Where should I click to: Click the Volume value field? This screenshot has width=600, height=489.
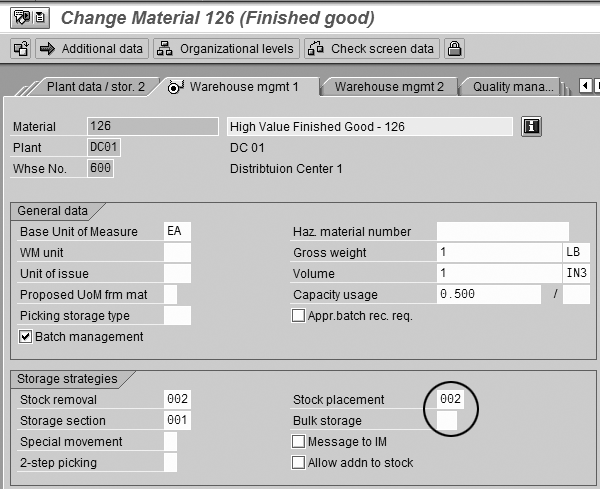499,274
